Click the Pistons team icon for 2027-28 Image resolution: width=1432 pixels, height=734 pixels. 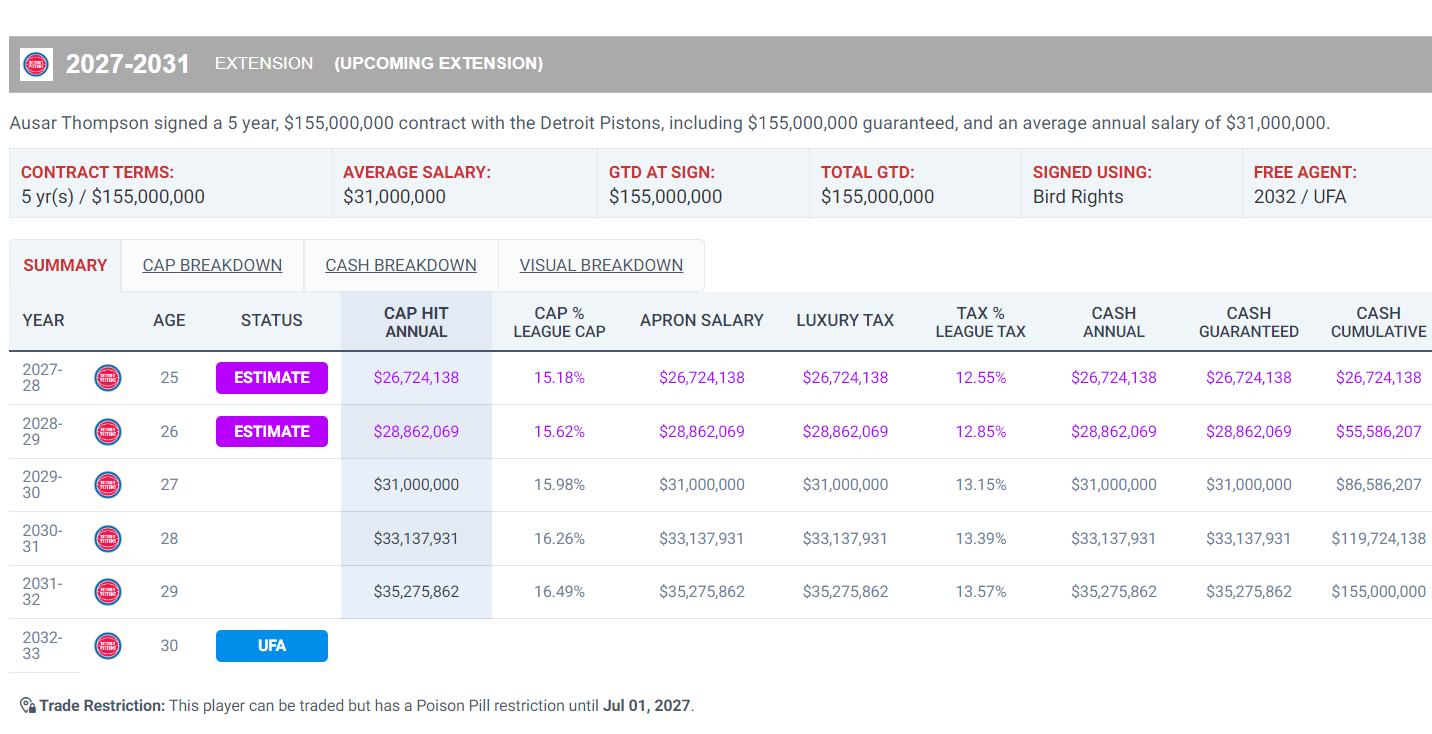pos(108,378)
